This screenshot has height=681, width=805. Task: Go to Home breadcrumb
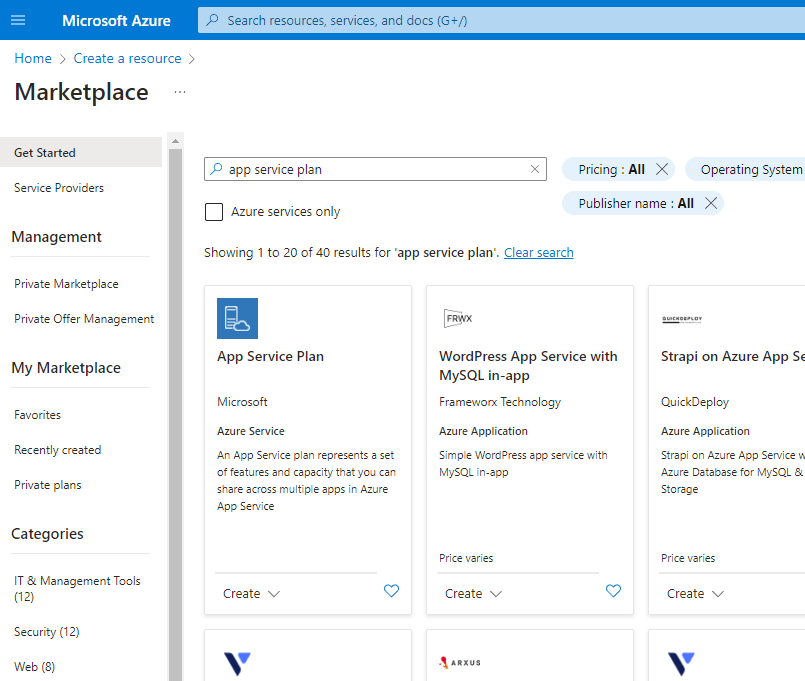(33, 59)
